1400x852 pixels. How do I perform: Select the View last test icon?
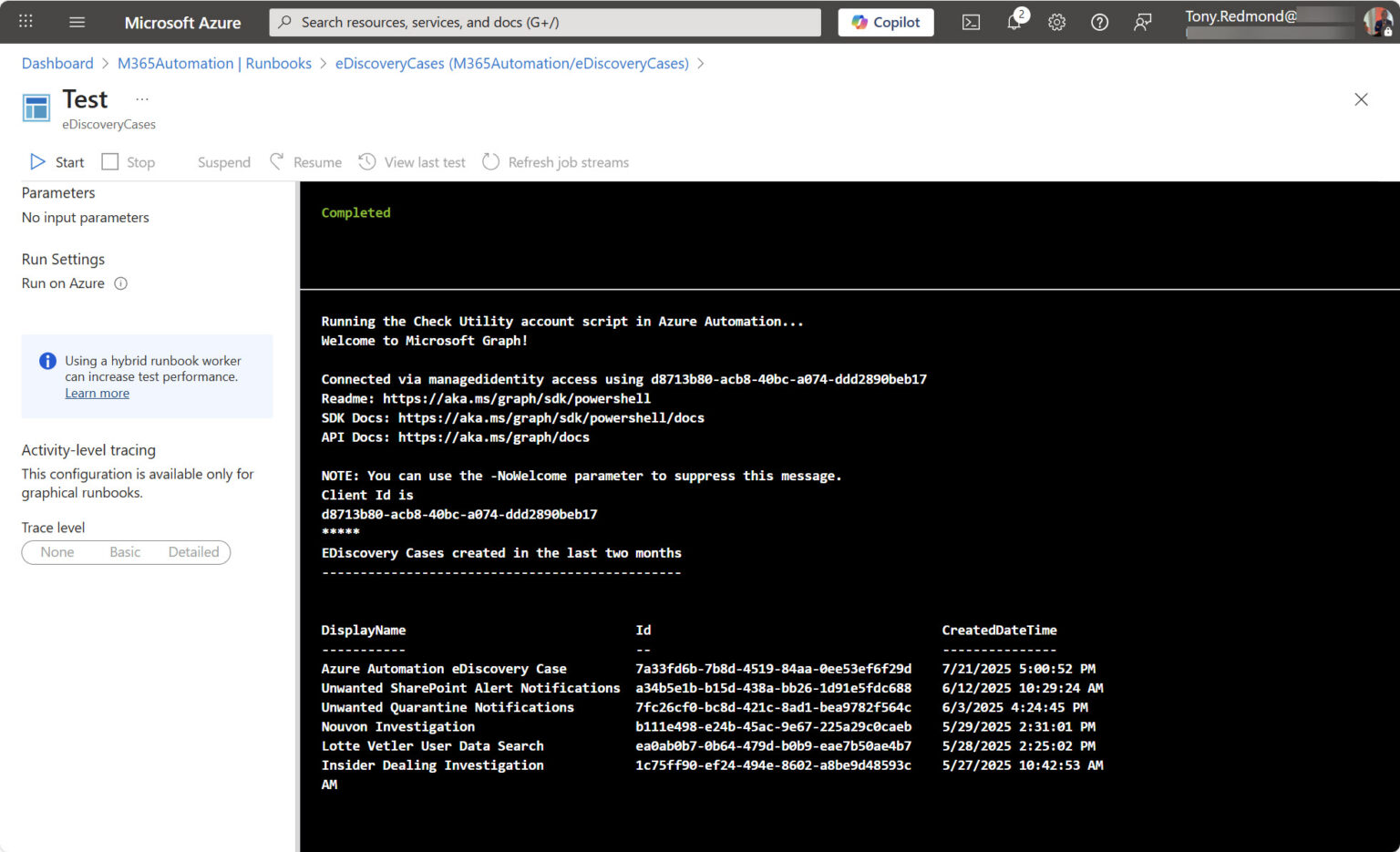(367, 161)
